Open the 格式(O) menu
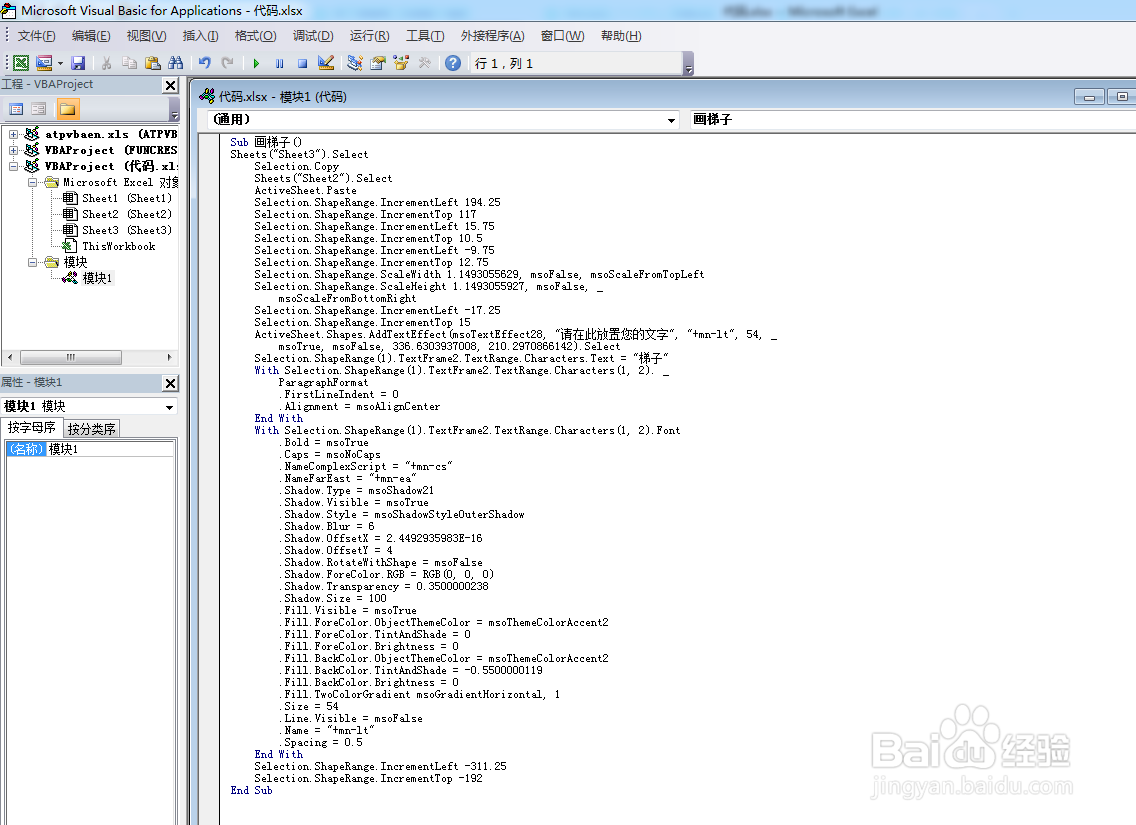Viewport: 1136px width, 825px height. (256, 35)
